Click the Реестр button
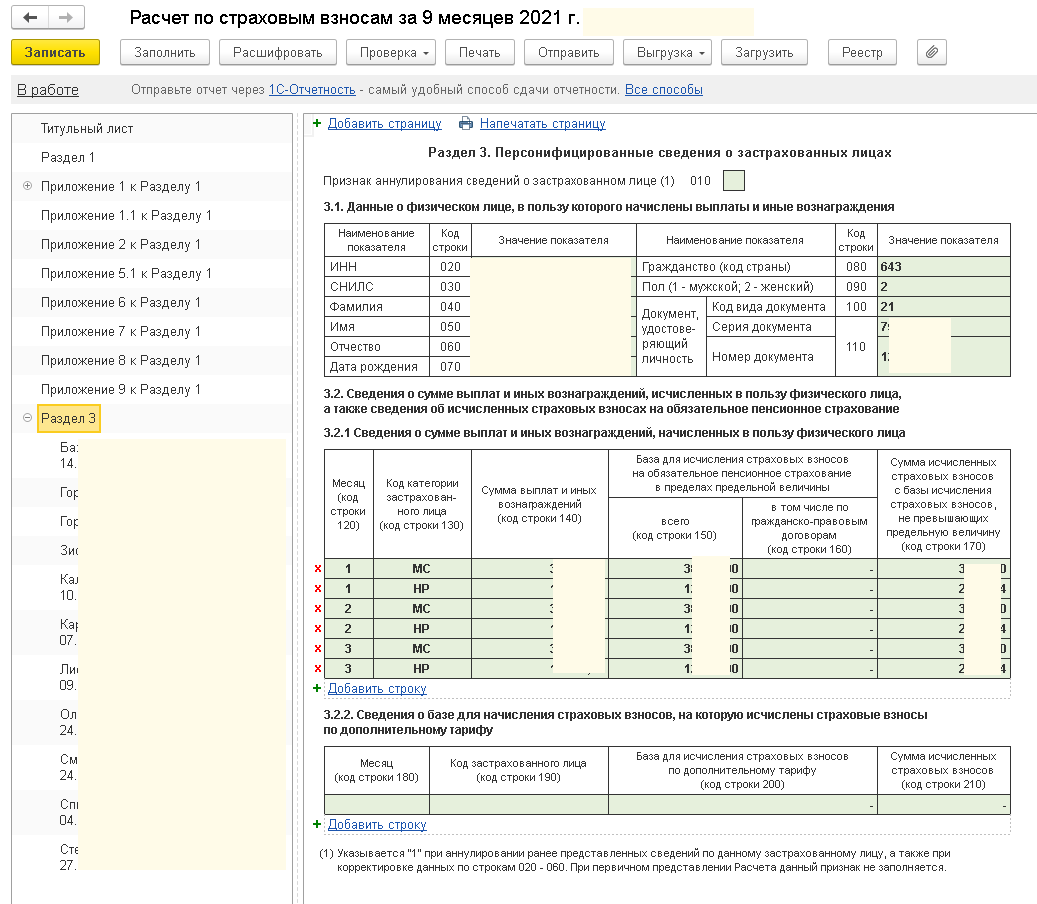 pyautogui.click(x=862, y=52)
